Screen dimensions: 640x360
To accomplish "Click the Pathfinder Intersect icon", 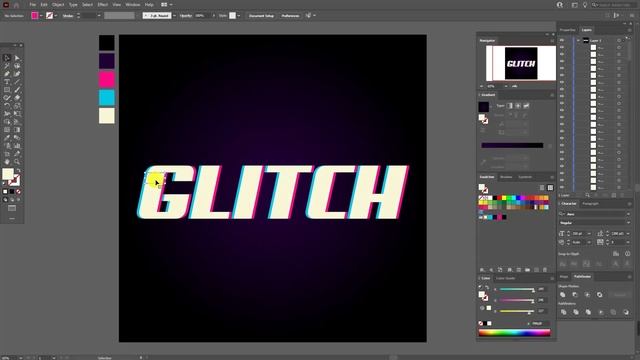I will [587, 295].
